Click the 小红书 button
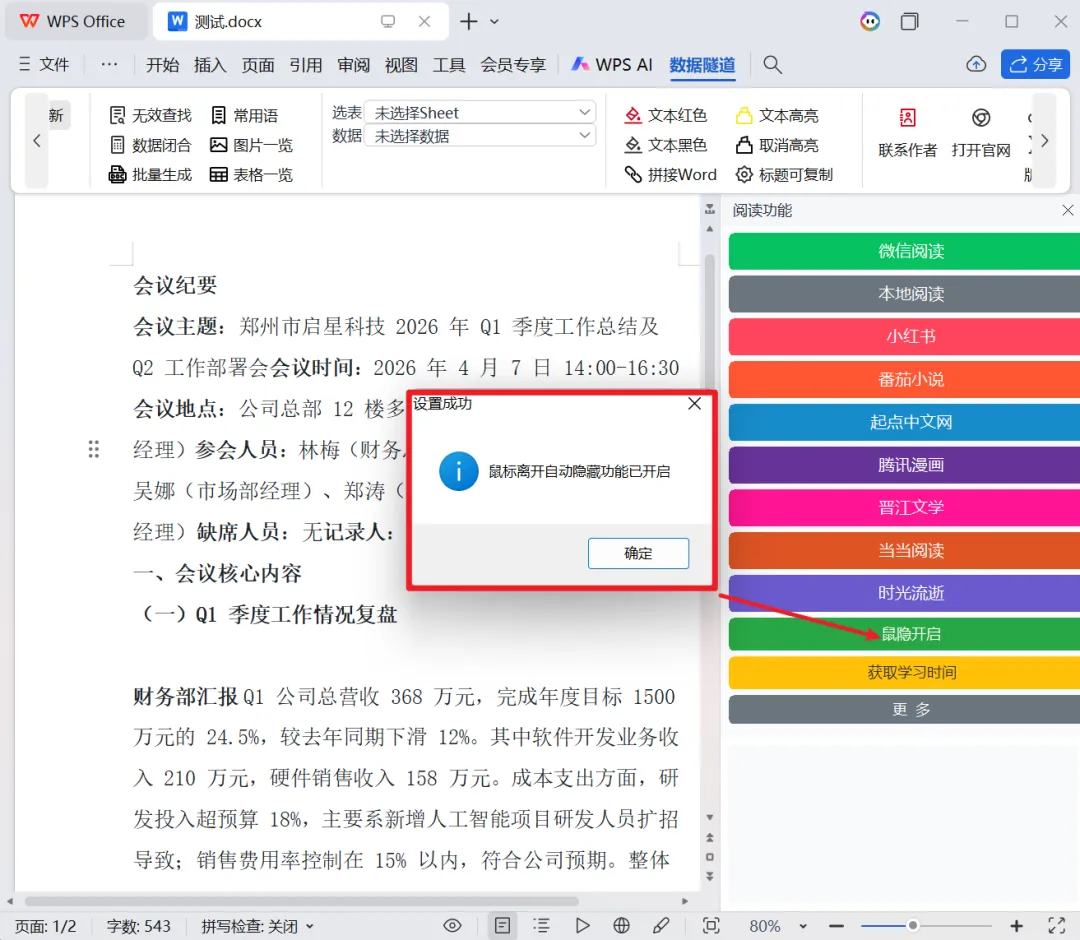 pyautogui.click(x=904, y=336)
